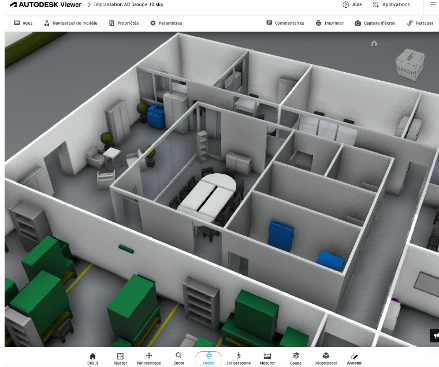Open Navigateur de modèle panel

coord(71,23)
